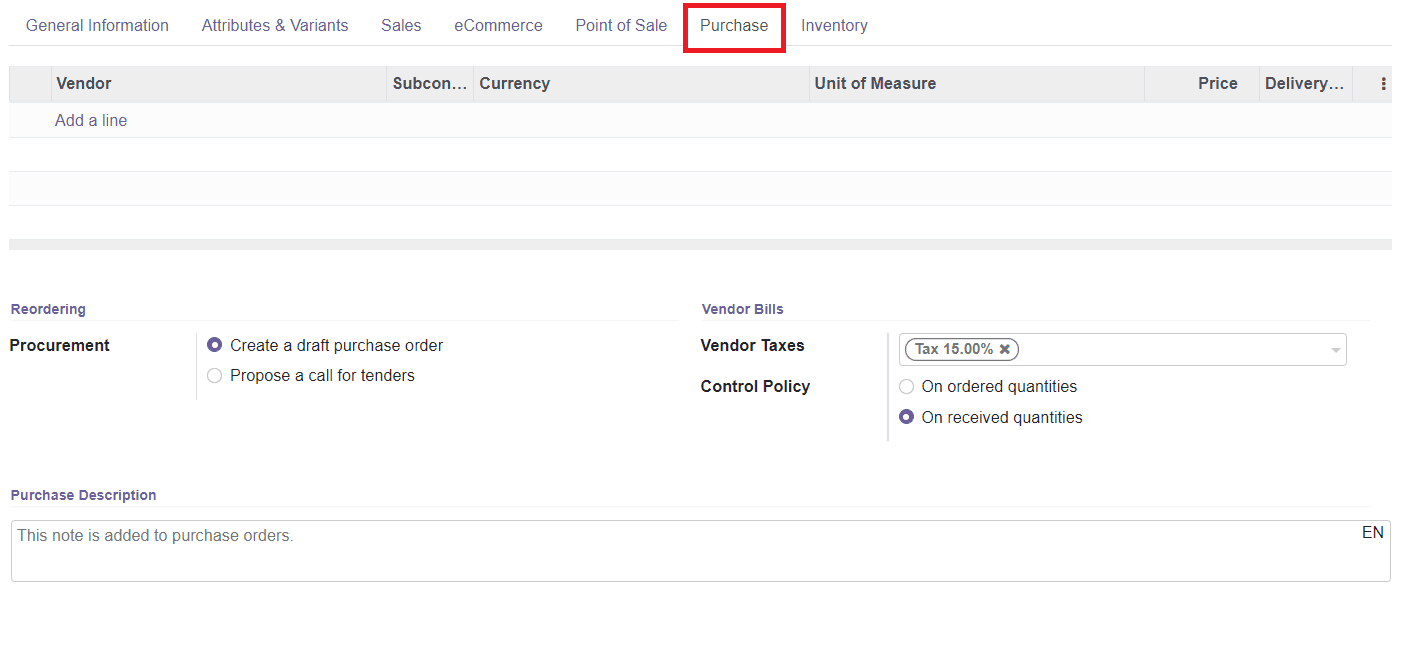This screenshot has width=1404, height=646.
Task: Click 'Add a line' to add a vendor
Action: click(x=90, y=120)
